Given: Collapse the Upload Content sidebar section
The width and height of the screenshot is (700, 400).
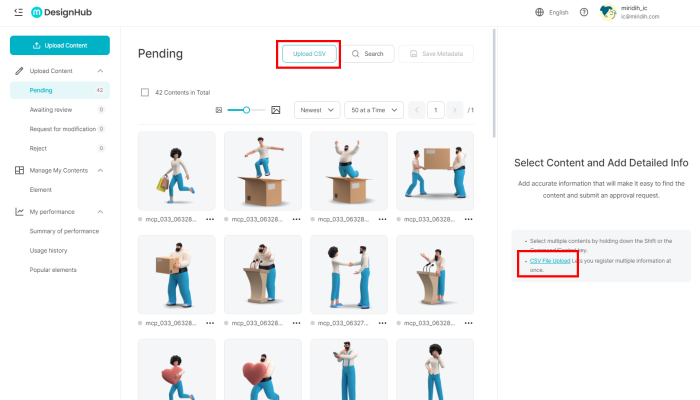Looking at the screenshot, I should (99, 71).
